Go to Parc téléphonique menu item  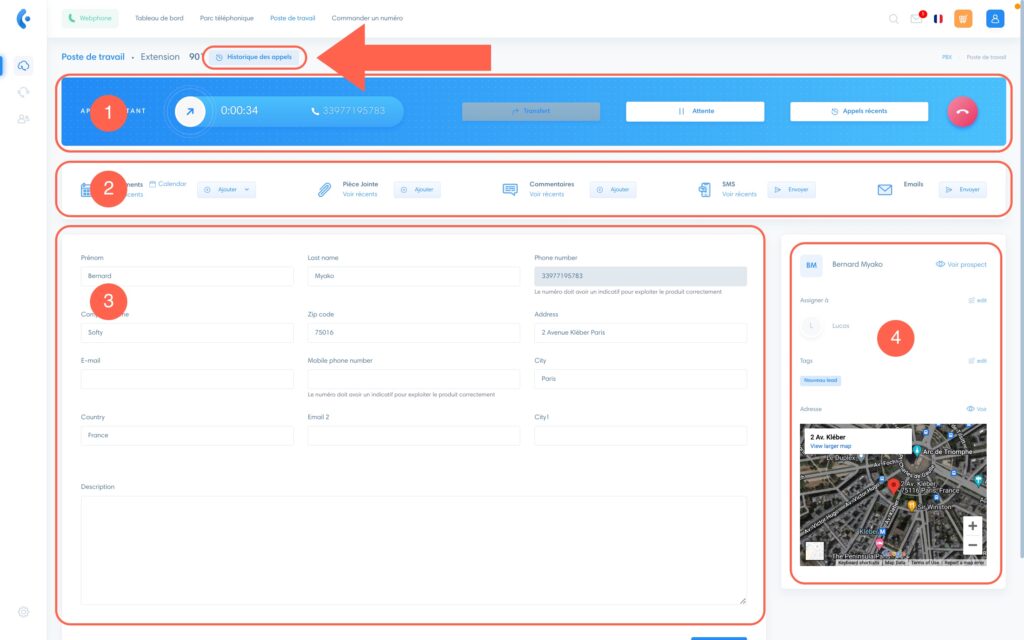tap(227, 18)
